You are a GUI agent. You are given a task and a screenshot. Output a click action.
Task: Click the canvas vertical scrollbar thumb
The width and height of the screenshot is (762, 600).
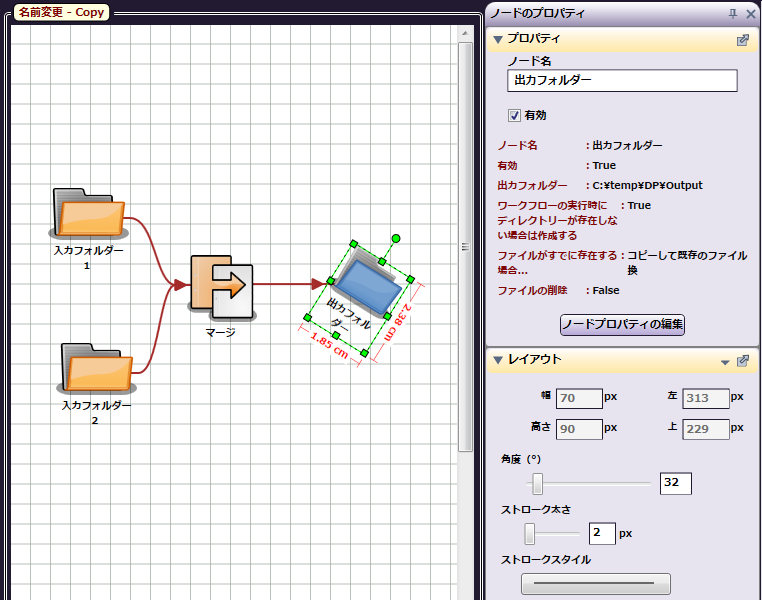[x=465, y=247]
